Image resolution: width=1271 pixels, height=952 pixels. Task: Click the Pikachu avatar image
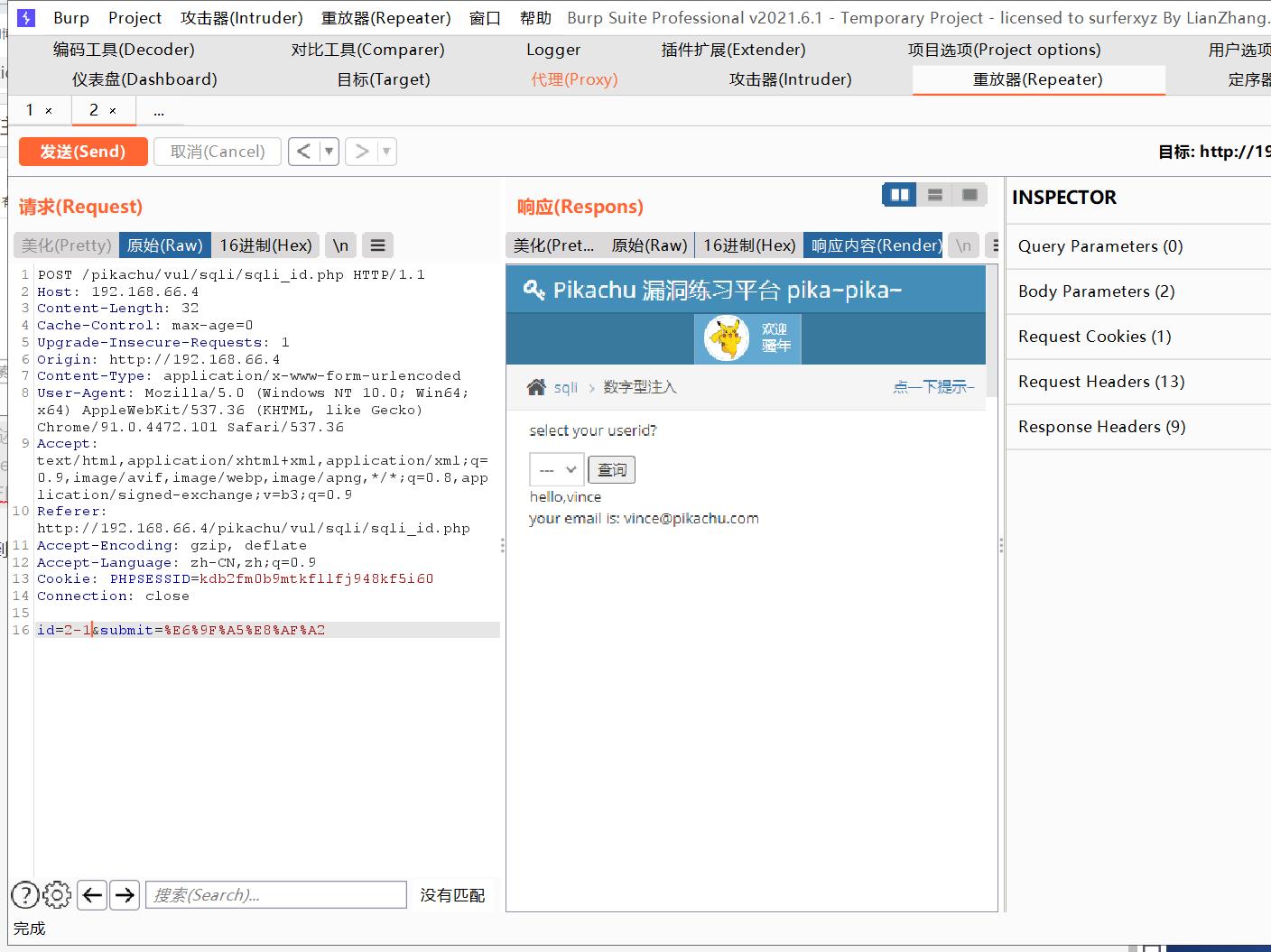727,338
